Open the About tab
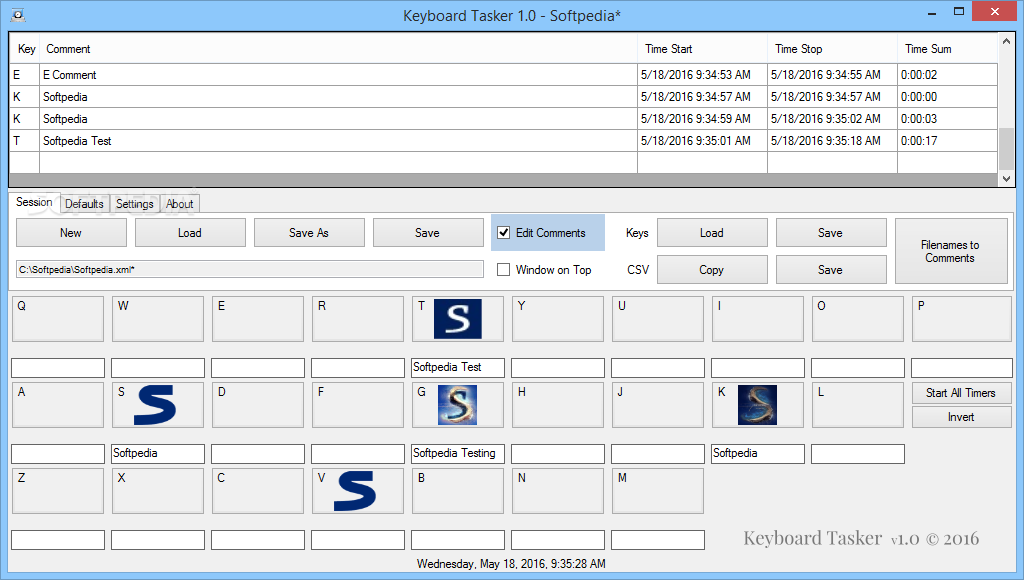 (180, 204)
